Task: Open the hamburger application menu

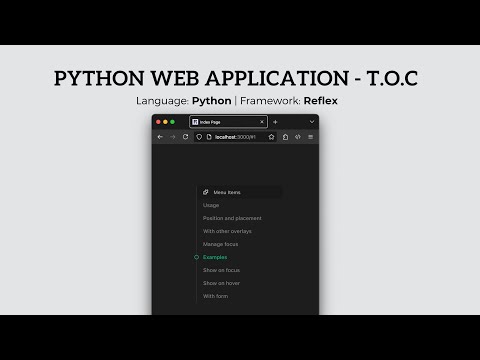Action: pyautogui.click(x=310, y=137)
